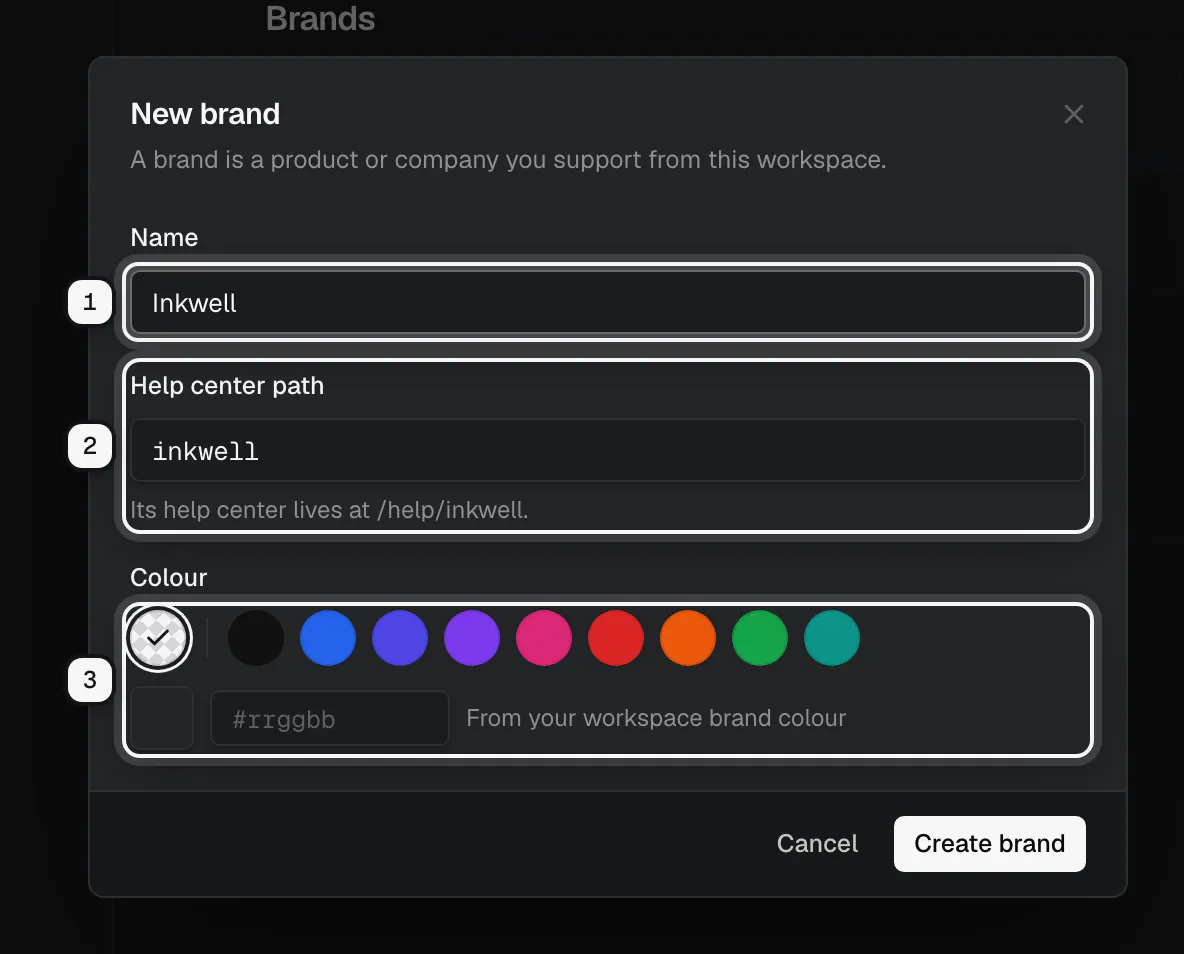The image size is (1184, 954).
Task: Click the Help center path field
Action: [608, 450]
